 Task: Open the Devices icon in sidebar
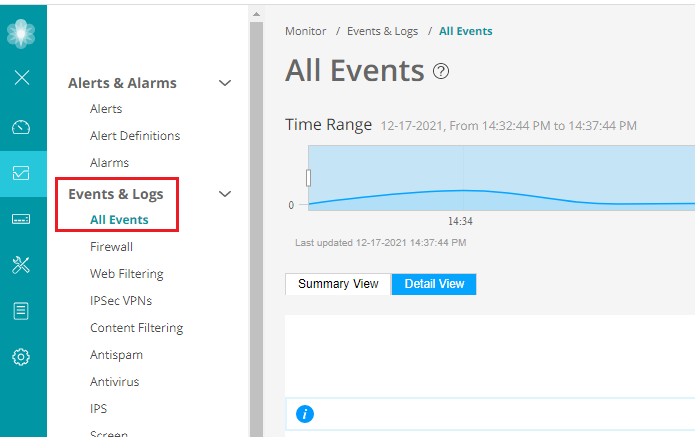(22, 219)
